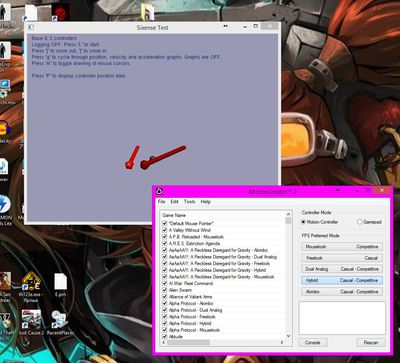Maximize the Sixense Test window
Viewport: 400px width, 363px height.
coord(255,26)
